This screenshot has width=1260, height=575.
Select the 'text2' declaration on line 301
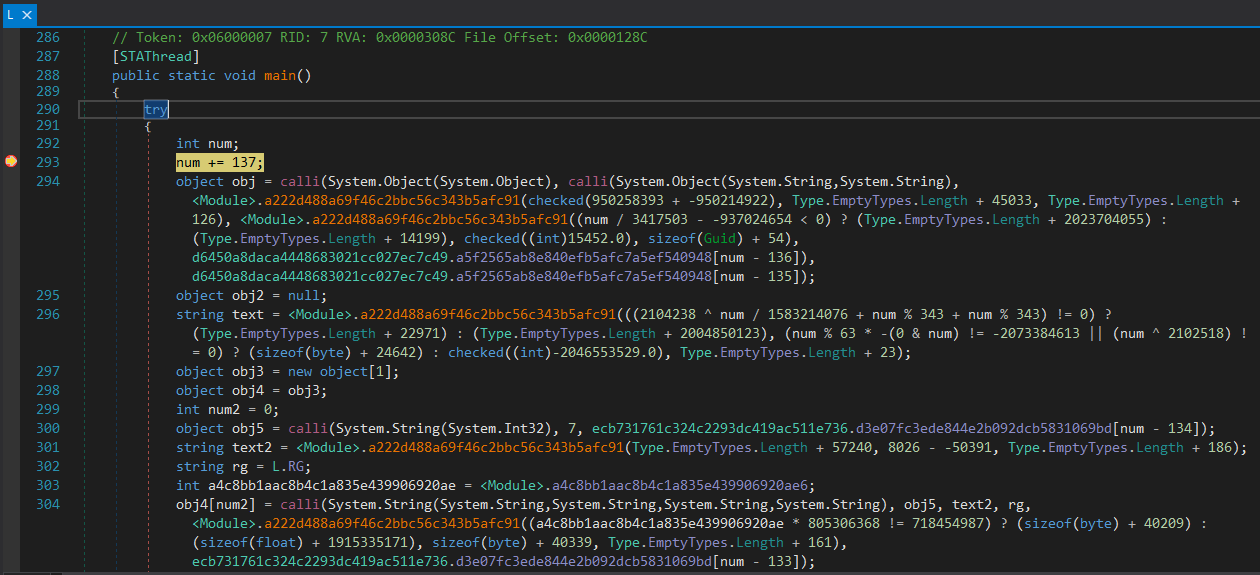[250, 447]
